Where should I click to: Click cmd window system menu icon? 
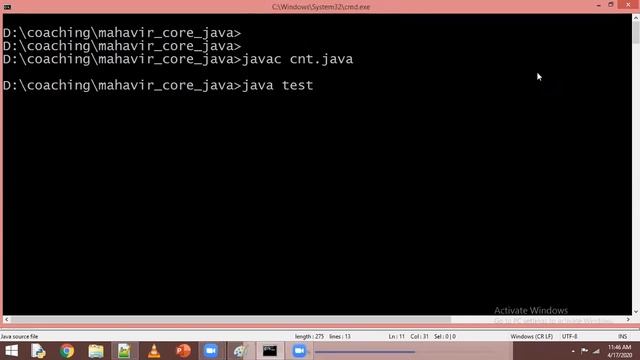click(x=7, y=7)
